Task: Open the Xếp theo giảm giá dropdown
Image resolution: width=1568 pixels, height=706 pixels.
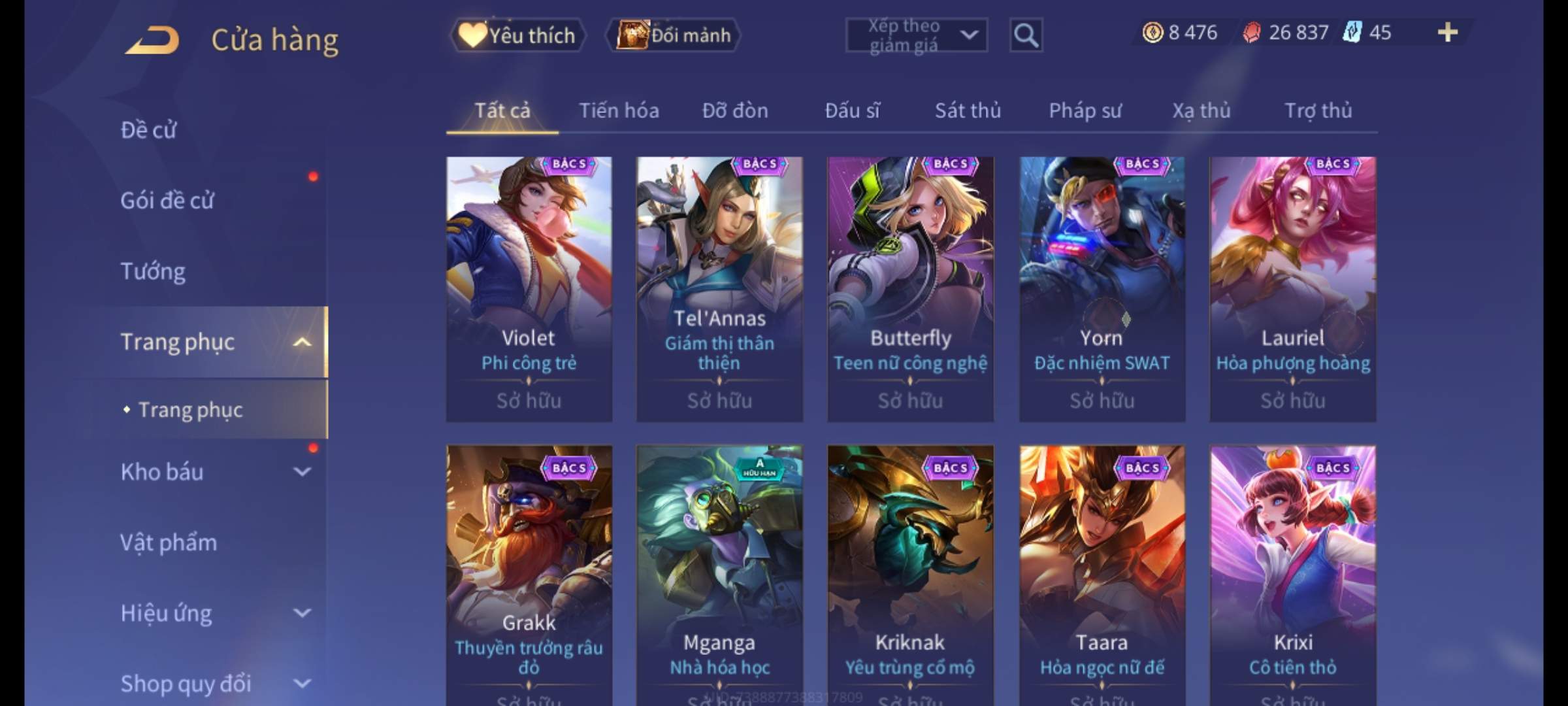Action: (917, 35)
